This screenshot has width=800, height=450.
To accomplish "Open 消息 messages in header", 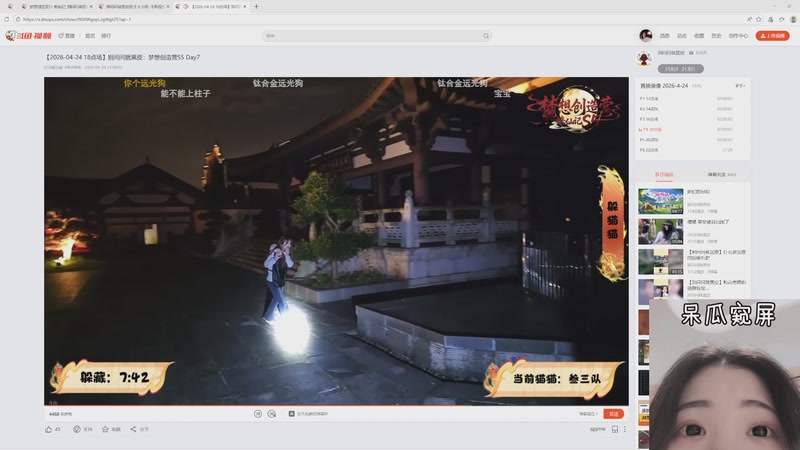I will coord(664,36).
